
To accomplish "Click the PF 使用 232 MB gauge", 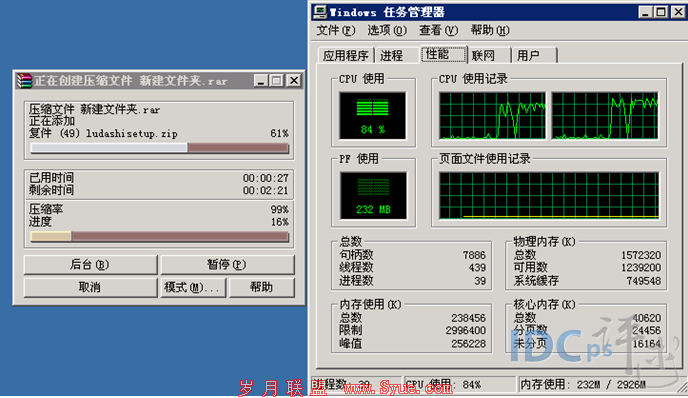I will coord(373,196).
